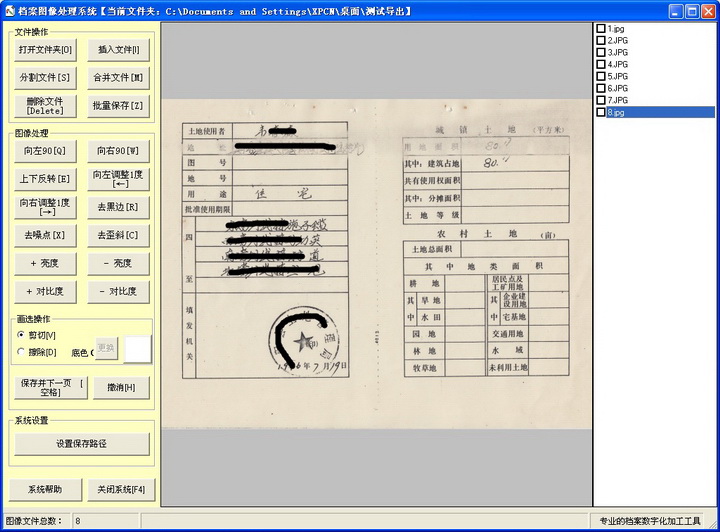Check the box for 1.jpg
720x532 pixels.
point(601,28)
